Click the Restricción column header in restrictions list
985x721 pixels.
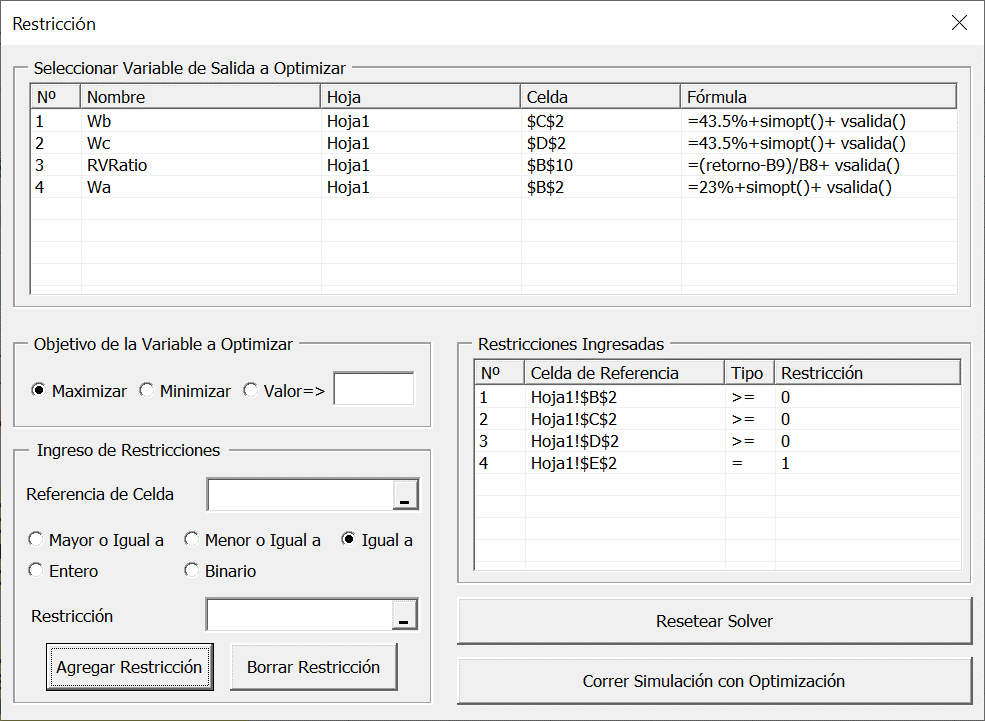pos(868,373)
